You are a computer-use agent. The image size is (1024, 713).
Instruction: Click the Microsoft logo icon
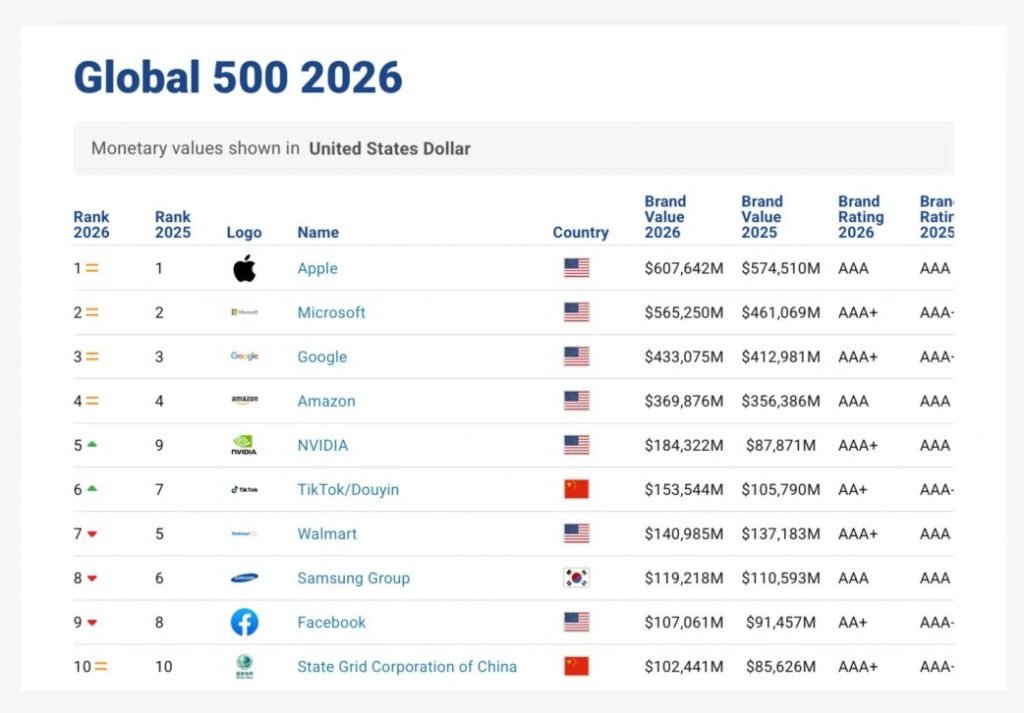[x=243, y=312]
